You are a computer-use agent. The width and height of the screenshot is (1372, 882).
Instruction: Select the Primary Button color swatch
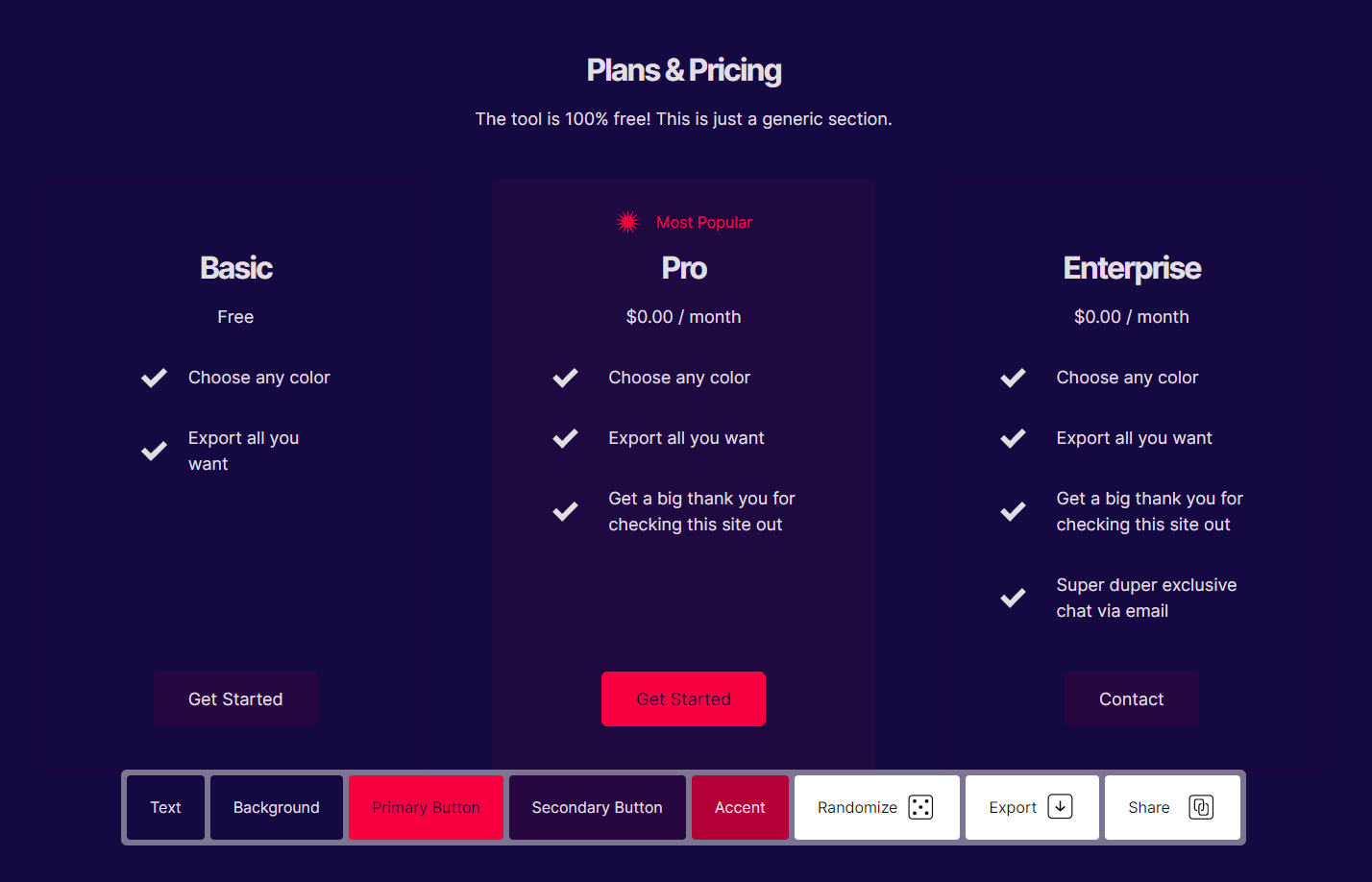point(426,807)
